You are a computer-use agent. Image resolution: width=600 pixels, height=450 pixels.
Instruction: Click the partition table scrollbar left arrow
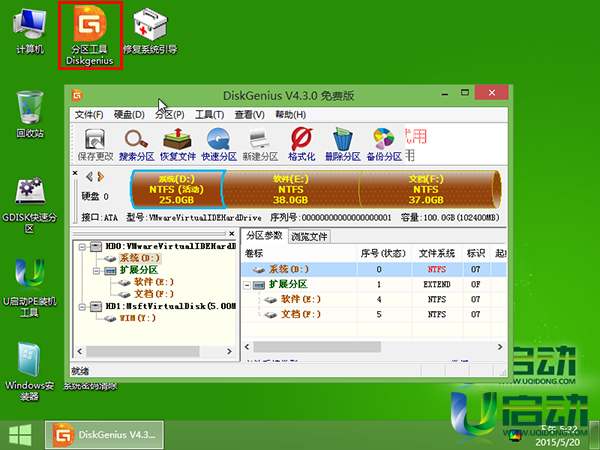247,347
